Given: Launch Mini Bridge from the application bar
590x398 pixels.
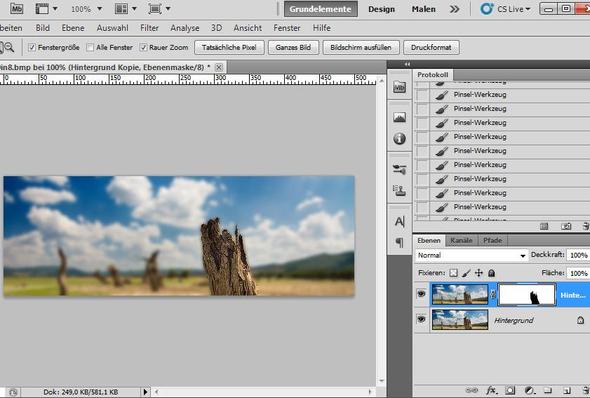Looking at the screenshot, I should [x=16, y=8].
